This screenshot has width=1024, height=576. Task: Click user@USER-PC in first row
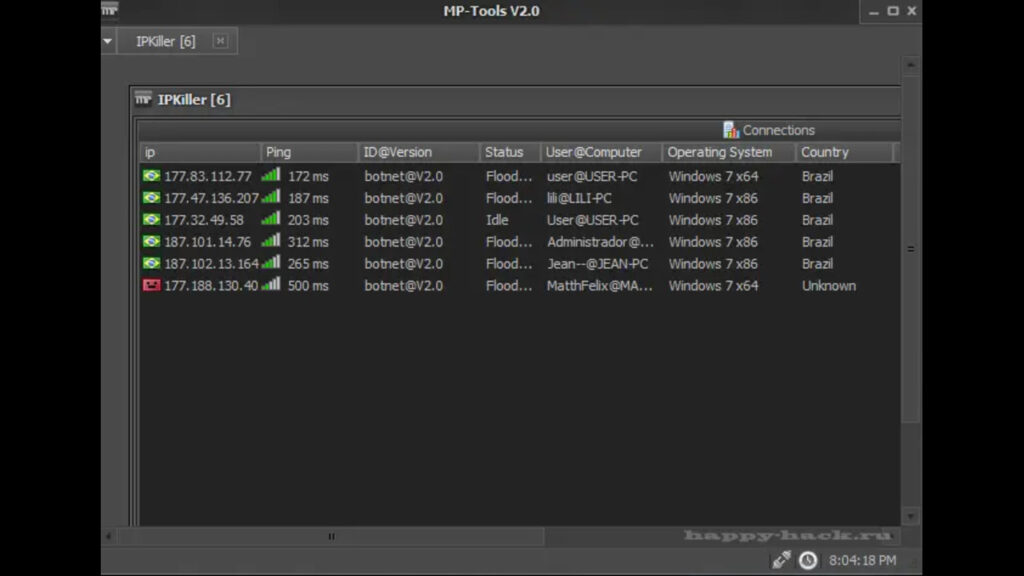point(592,176)
